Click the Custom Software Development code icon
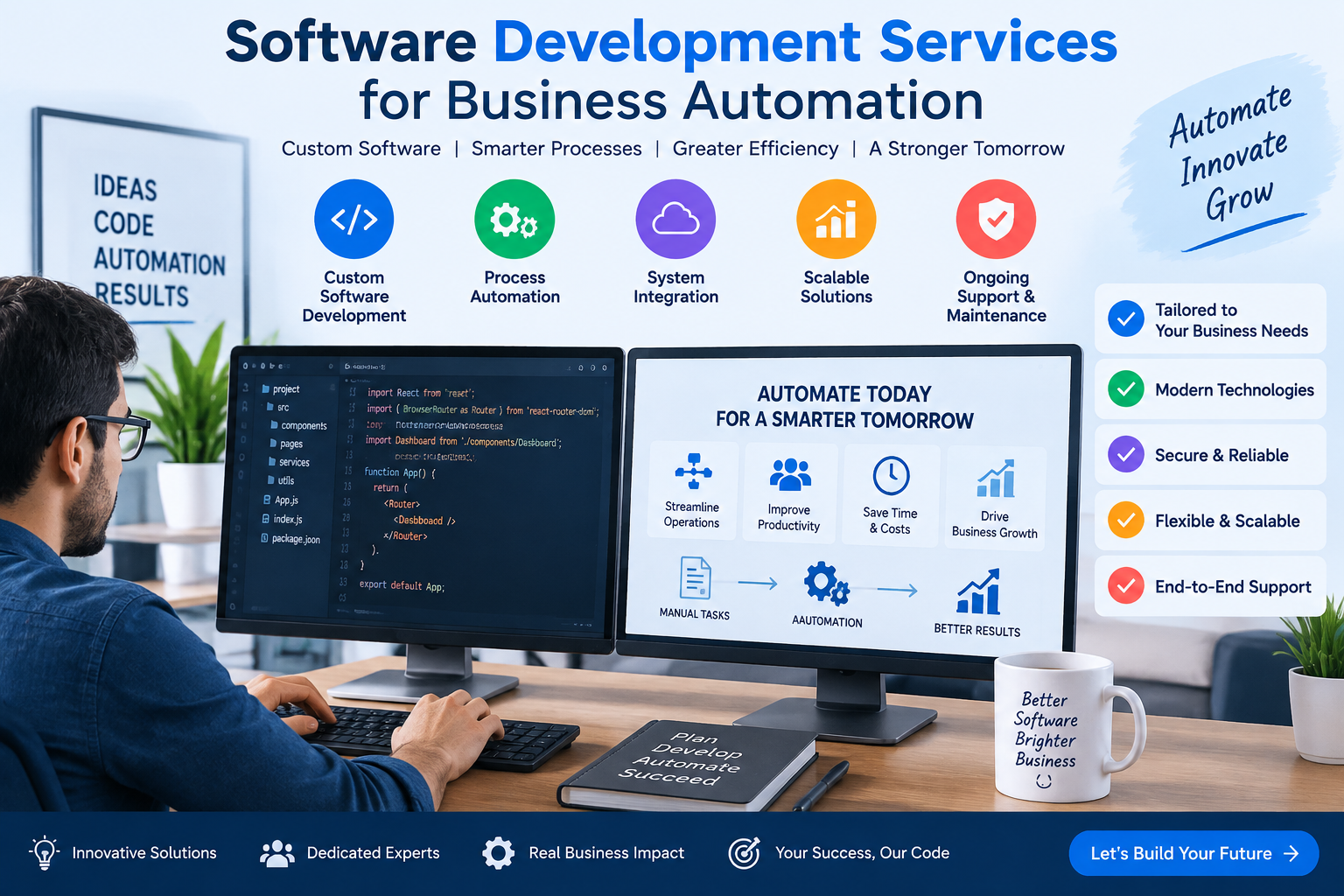 (x=353, y=219)
